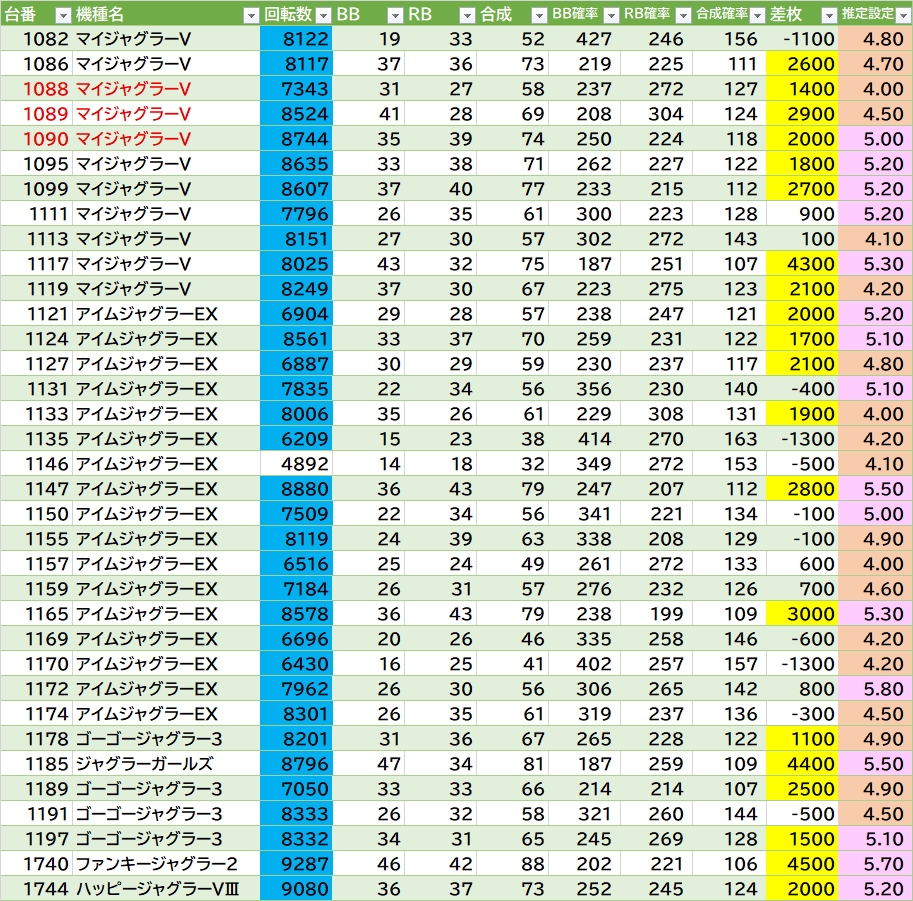Open the RB column filter dropdown
The width and height of the screenshot is (913, 901).
tap(468, 15)
